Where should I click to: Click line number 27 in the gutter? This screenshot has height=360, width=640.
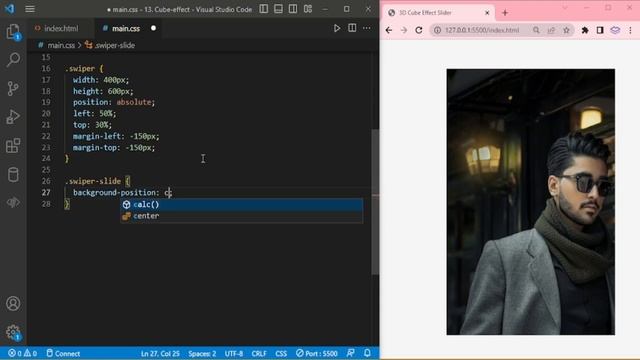[46, 192]
